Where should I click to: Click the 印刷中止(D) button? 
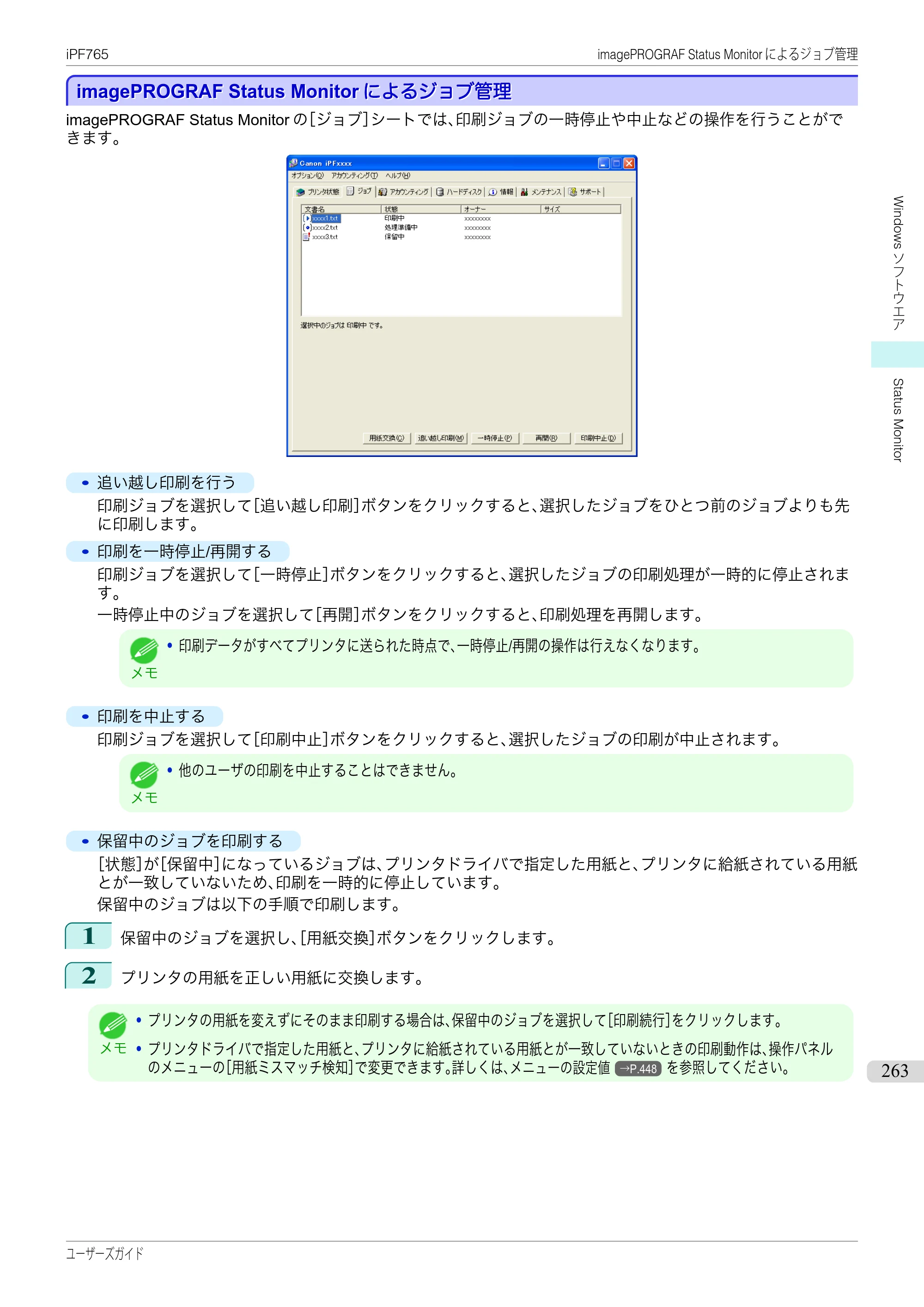point(598,438)
